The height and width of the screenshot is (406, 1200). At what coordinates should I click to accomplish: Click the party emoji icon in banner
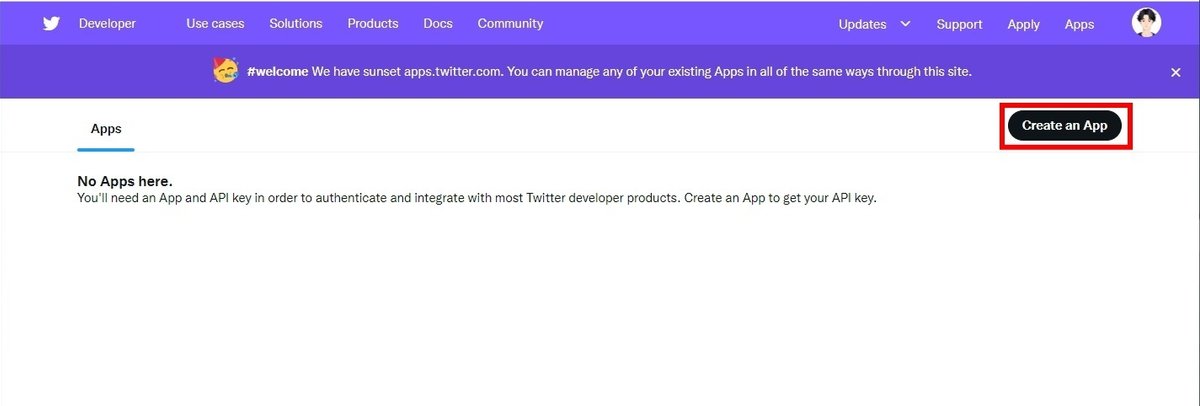coord(226,71)
